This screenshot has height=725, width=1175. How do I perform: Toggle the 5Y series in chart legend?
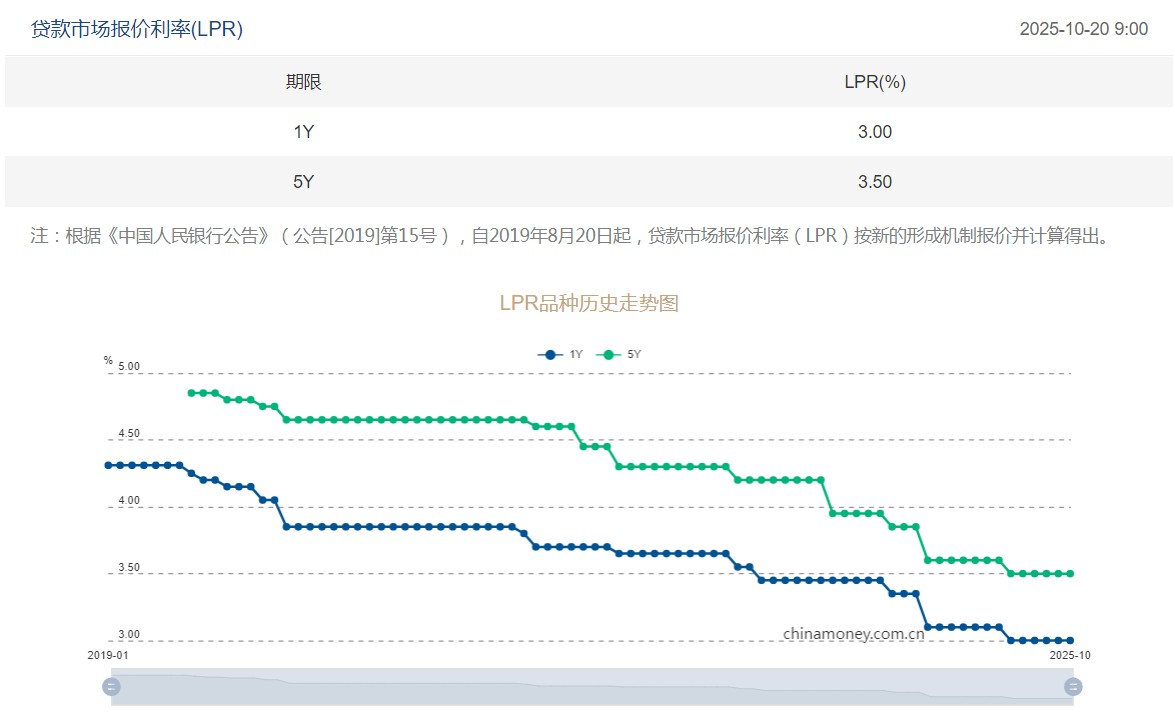[x=619, y=354]
